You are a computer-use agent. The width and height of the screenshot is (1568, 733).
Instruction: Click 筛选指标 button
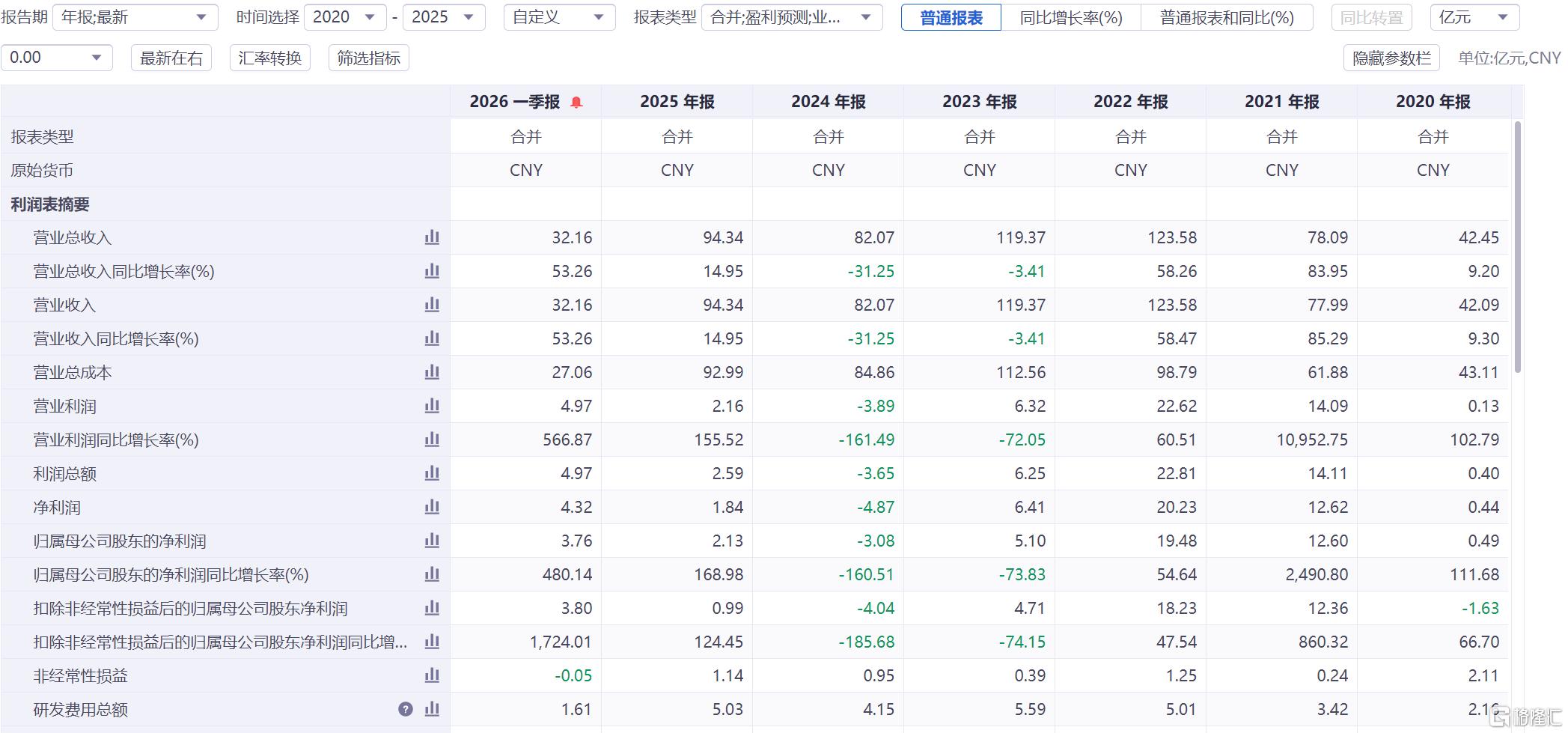tap(369, 58)
